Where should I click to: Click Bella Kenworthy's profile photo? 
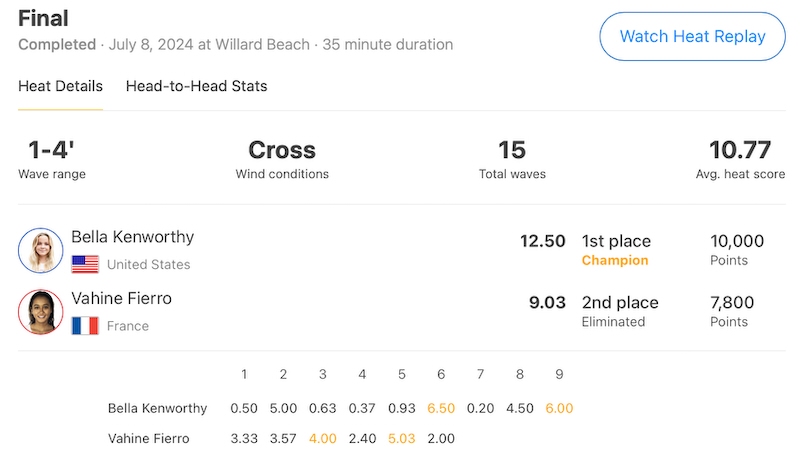[41, 250]
